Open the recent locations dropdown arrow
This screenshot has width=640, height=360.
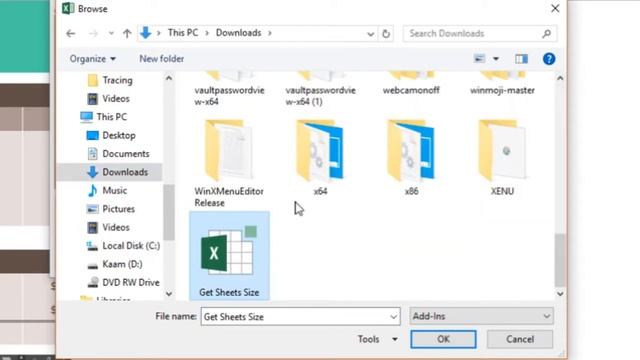click(x=111, y=33)
